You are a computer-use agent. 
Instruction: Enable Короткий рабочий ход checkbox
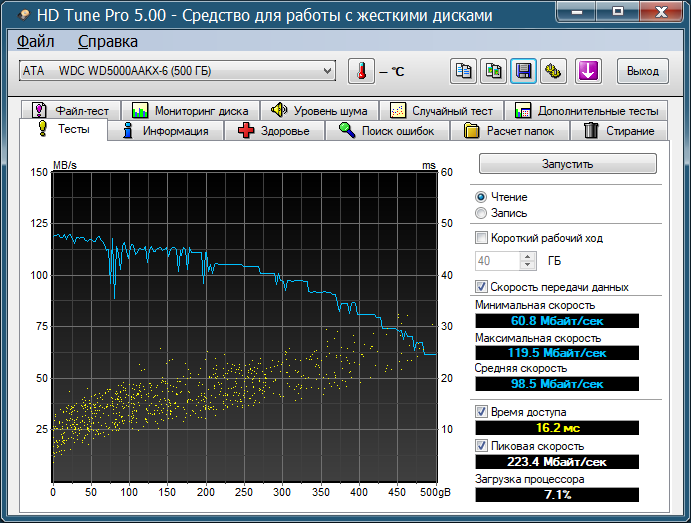482,238
